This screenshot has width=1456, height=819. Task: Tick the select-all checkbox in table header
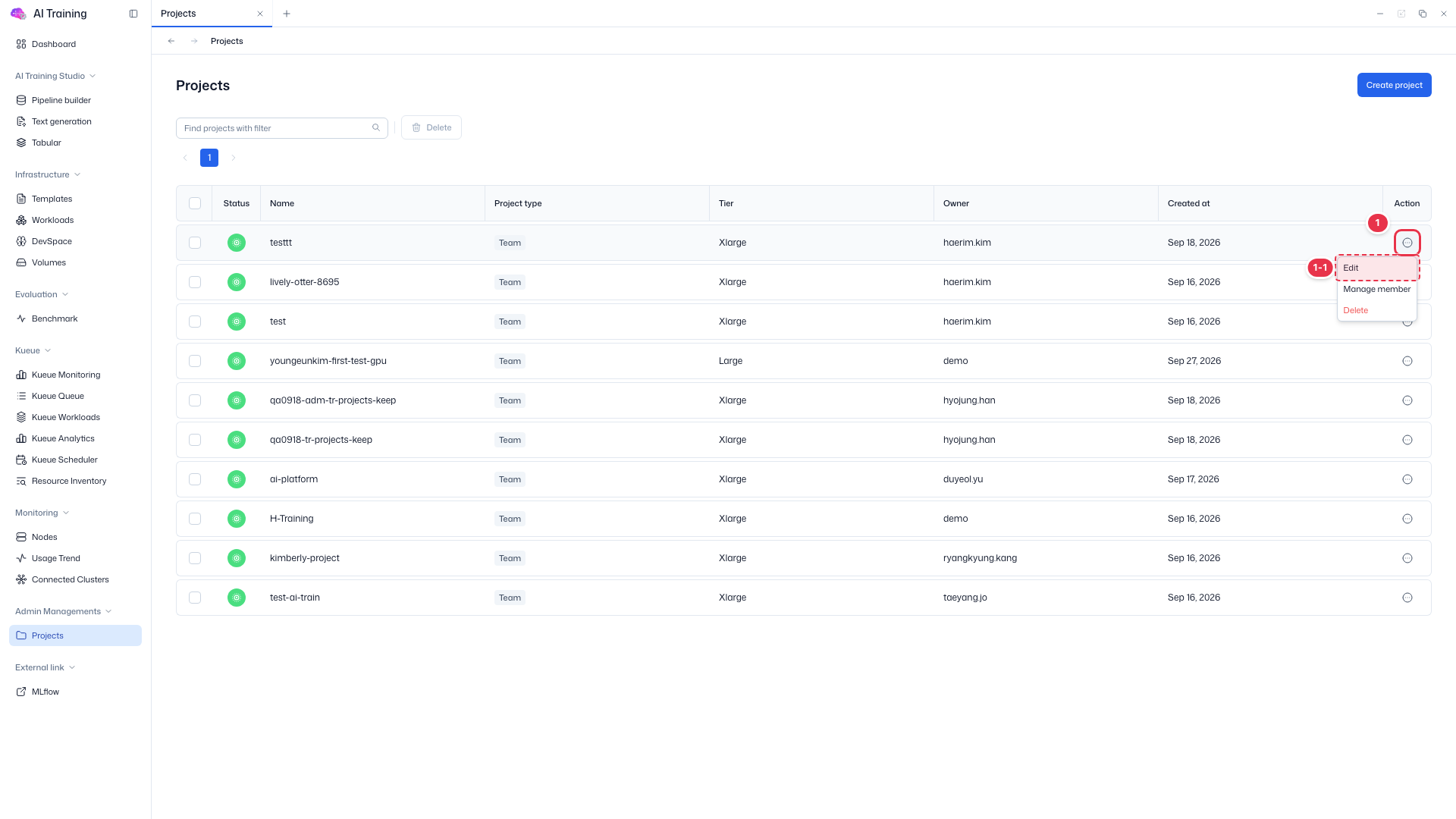coord(195,203)
